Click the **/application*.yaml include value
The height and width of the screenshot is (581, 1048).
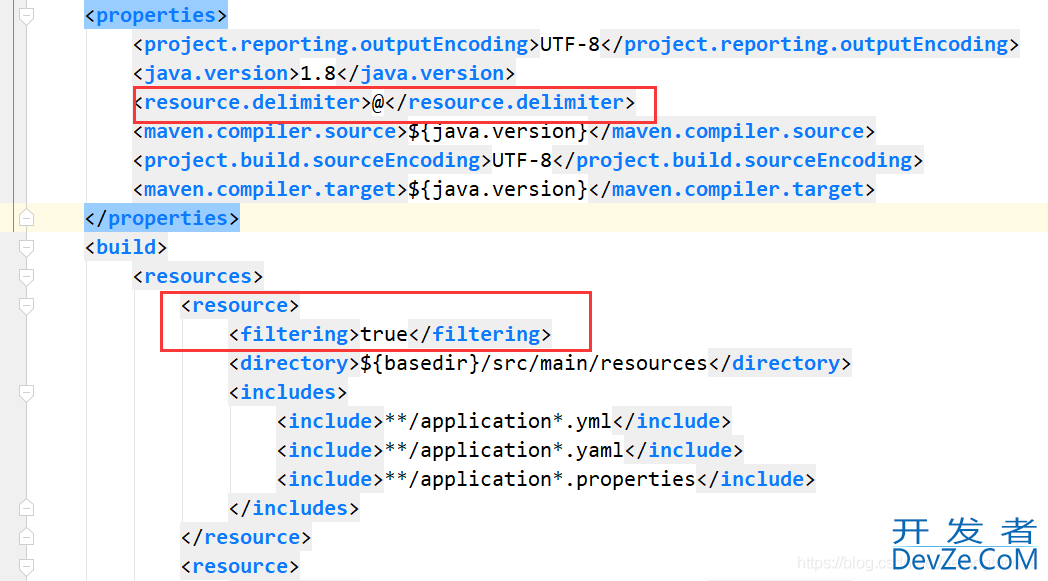505,450
